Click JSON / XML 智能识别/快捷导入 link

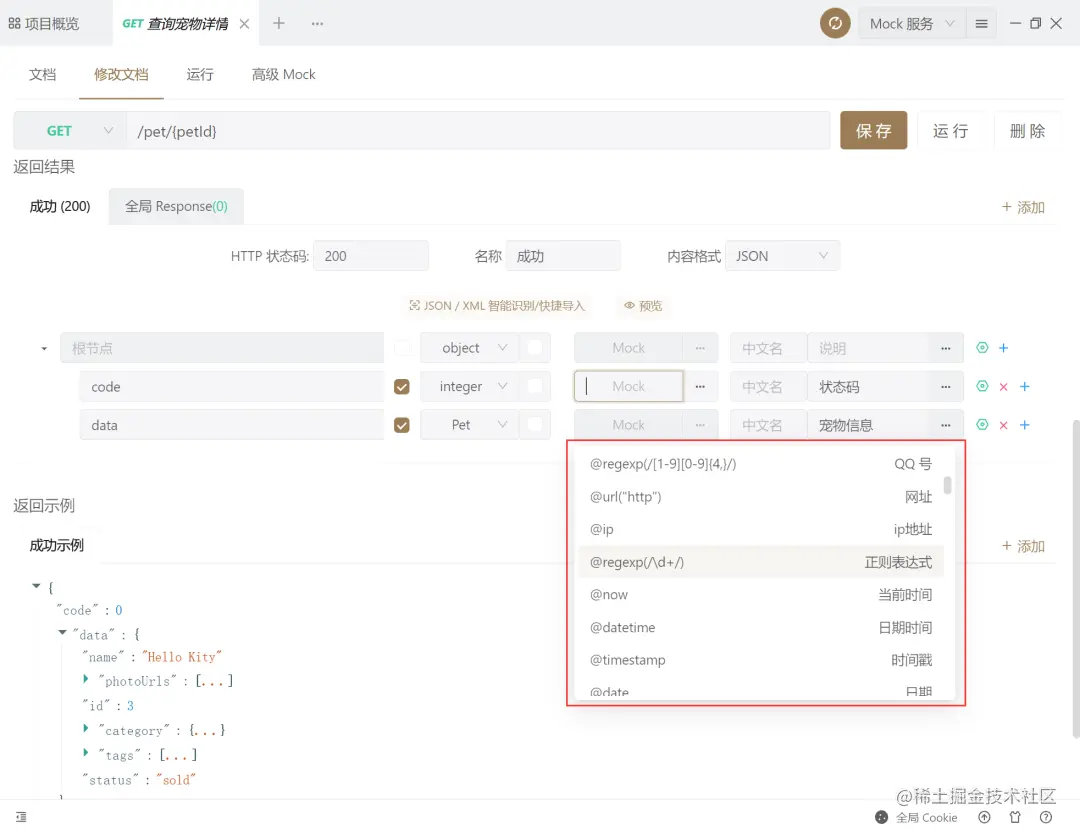coord(497,306)
